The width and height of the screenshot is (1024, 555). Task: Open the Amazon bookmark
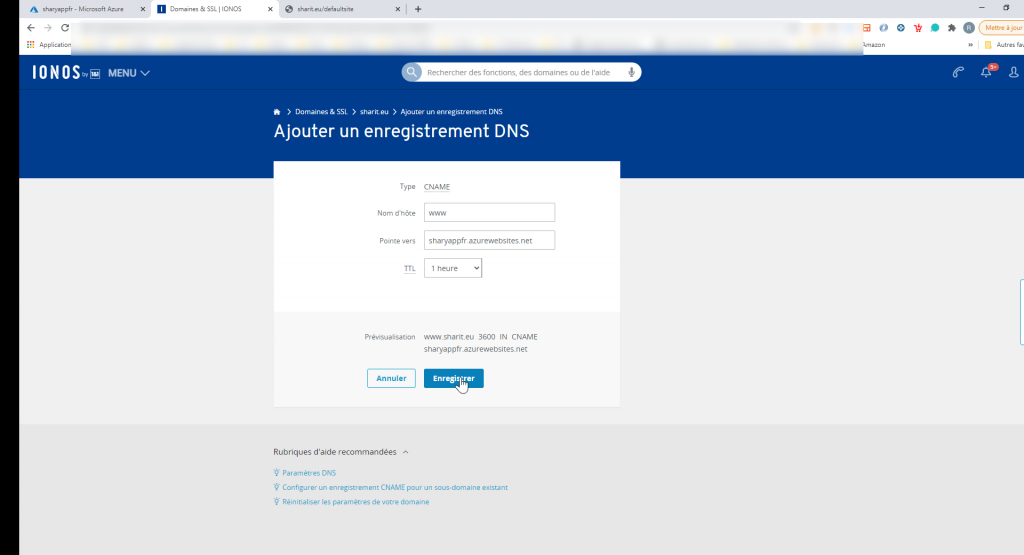(874, 44)
